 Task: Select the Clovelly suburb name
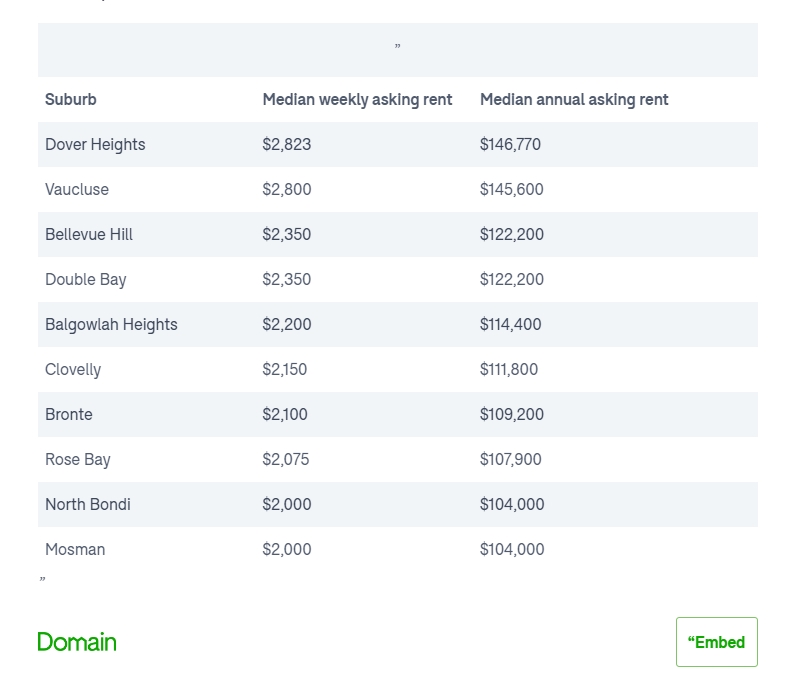(73, 370)
